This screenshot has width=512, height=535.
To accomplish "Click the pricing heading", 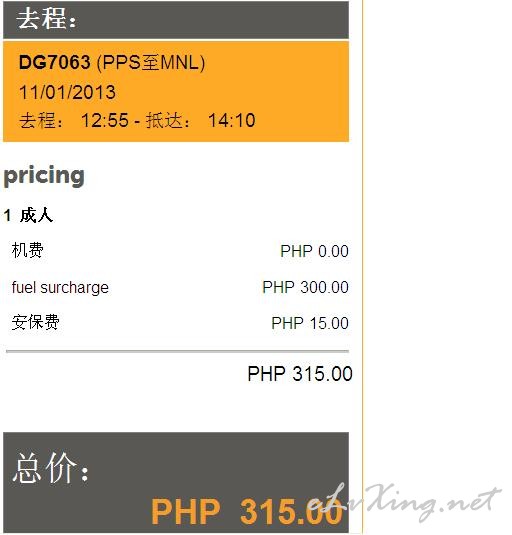I will (44, 176).
